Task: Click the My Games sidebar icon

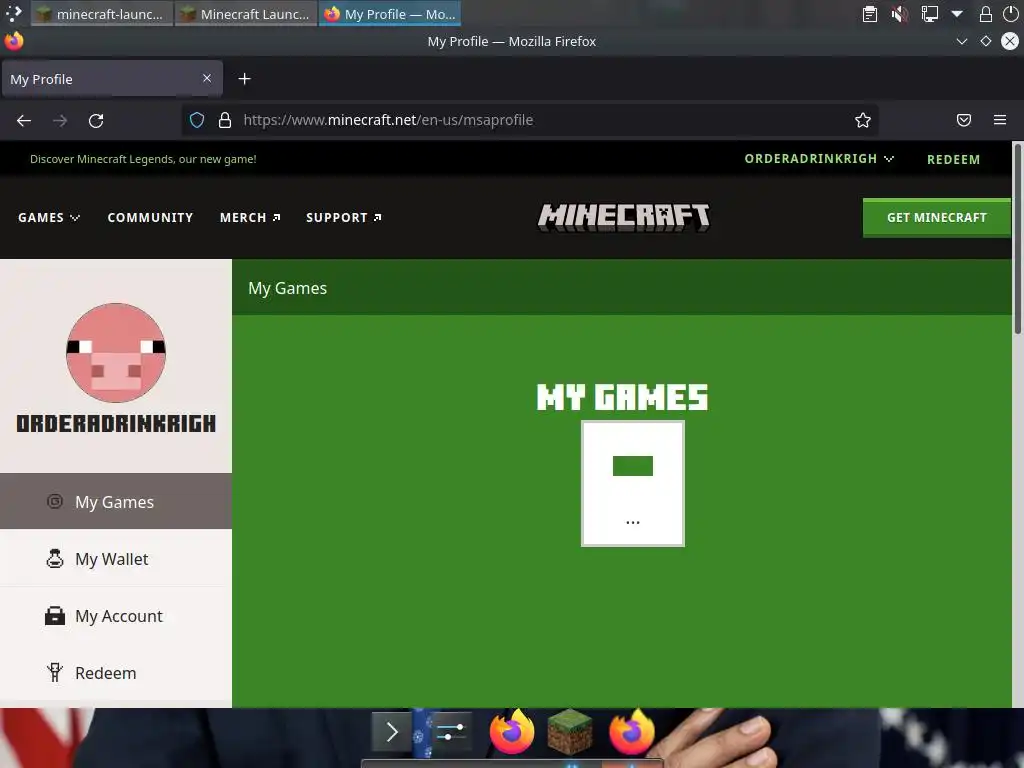Action: pos(55,502)
